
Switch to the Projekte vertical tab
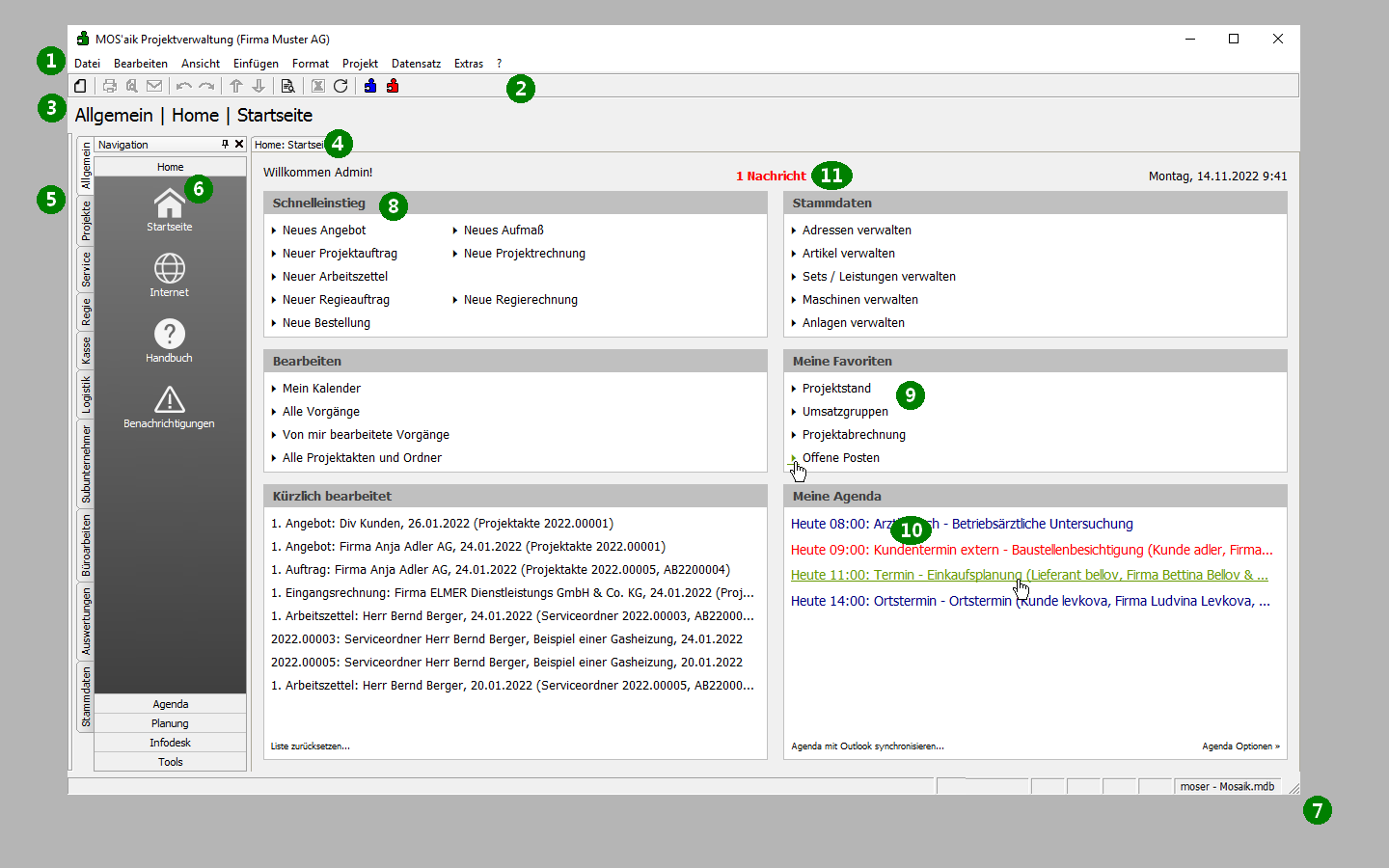click(86, 221)
